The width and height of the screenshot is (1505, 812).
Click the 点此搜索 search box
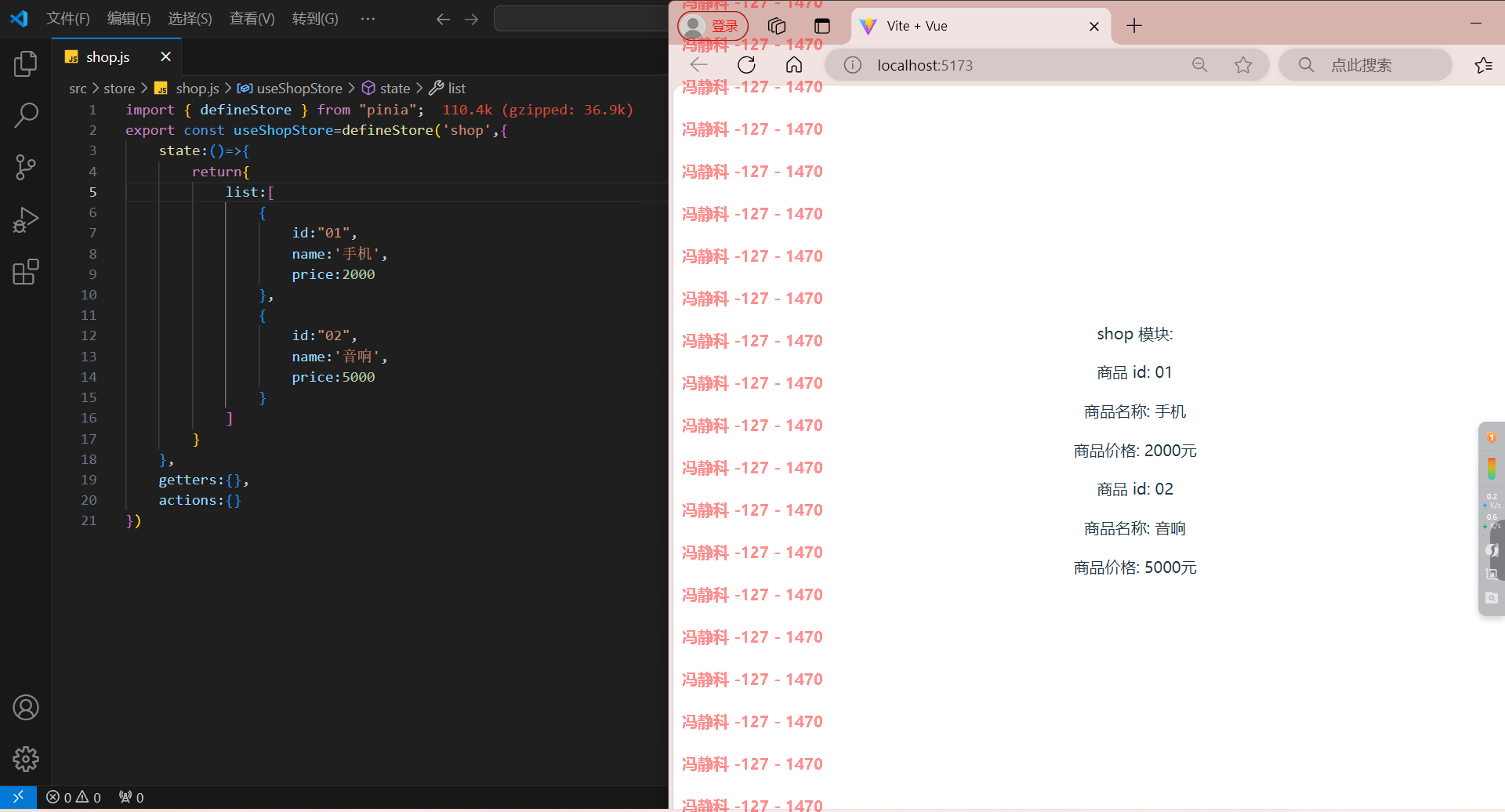pos(1365,65)
